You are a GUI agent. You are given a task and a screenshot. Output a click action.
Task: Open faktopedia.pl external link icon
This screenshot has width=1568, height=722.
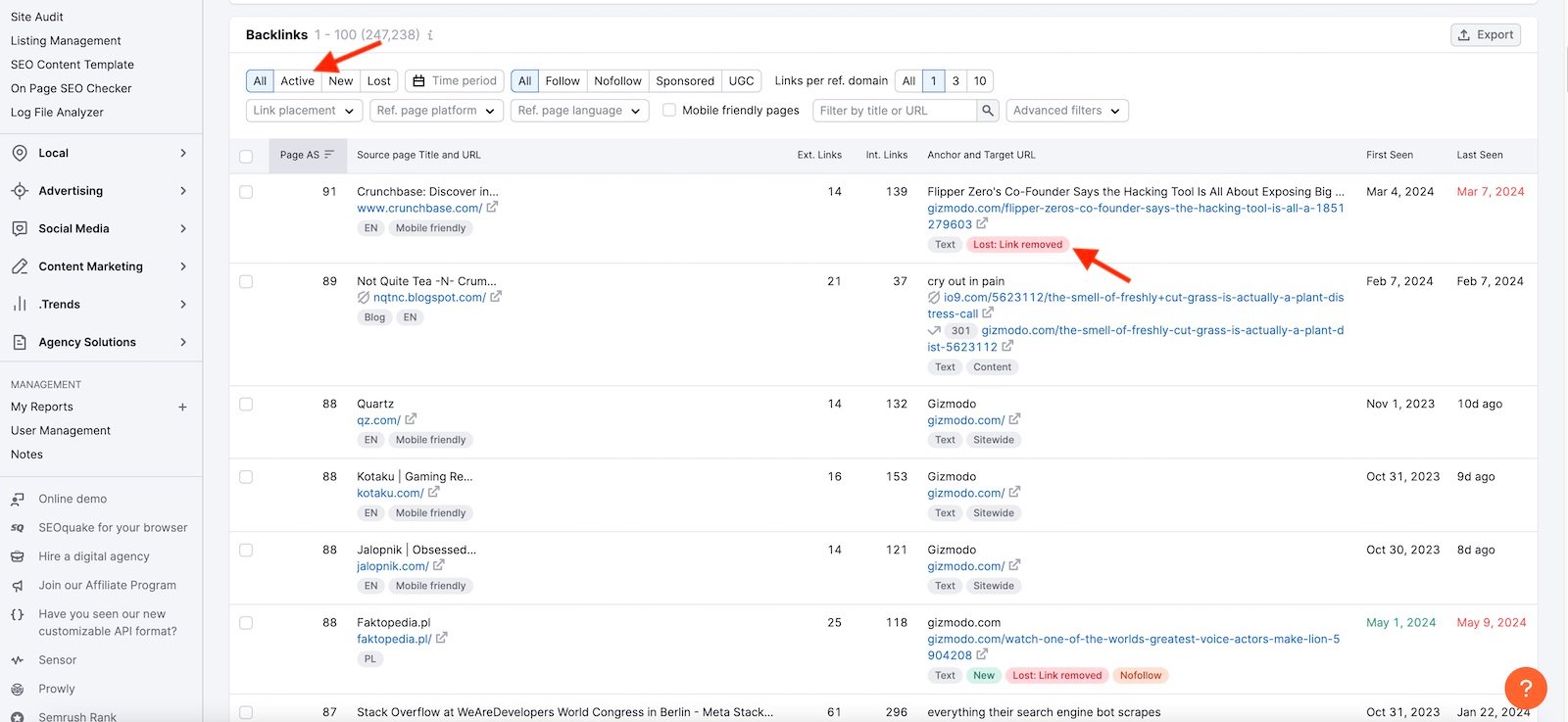coord(442,638)
